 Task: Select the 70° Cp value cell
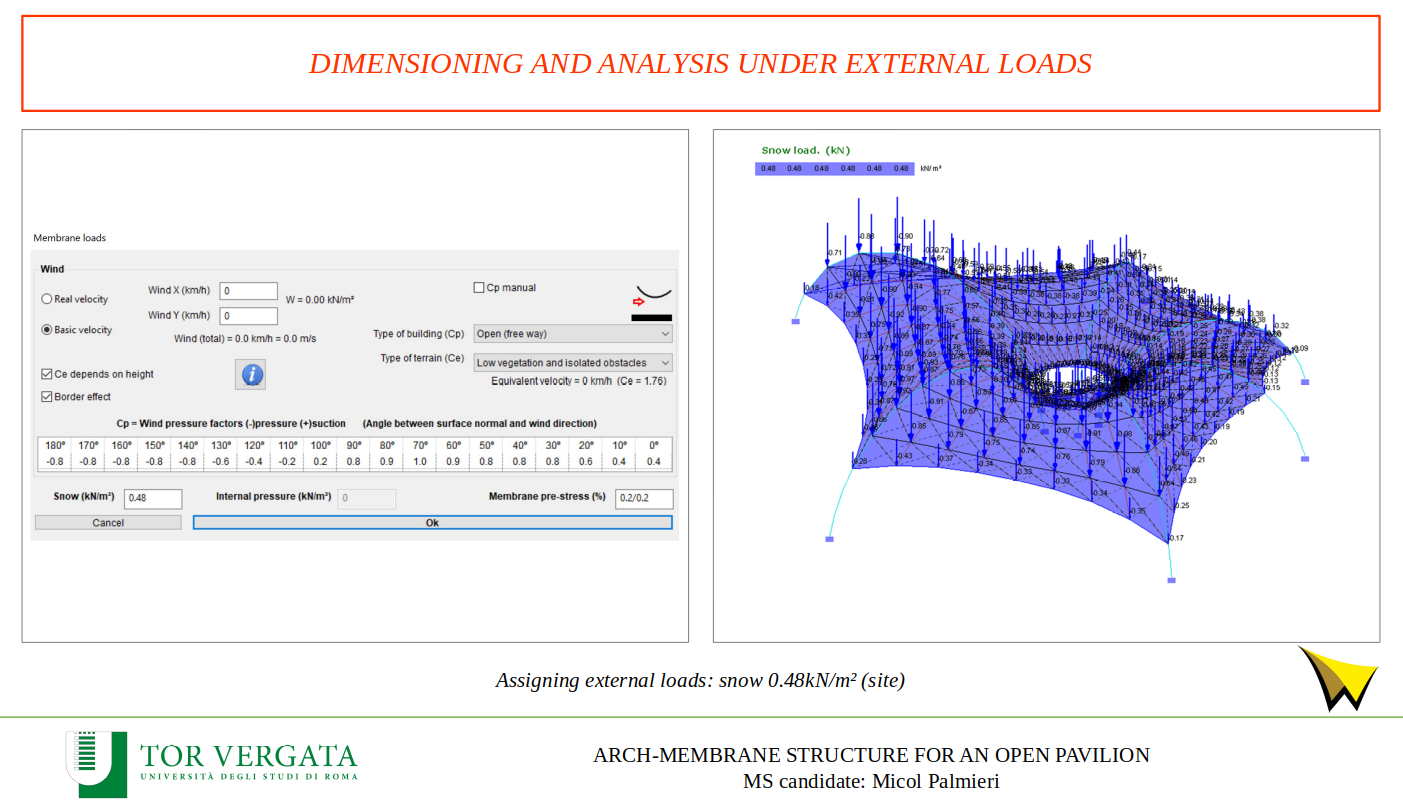coord(420,461)
